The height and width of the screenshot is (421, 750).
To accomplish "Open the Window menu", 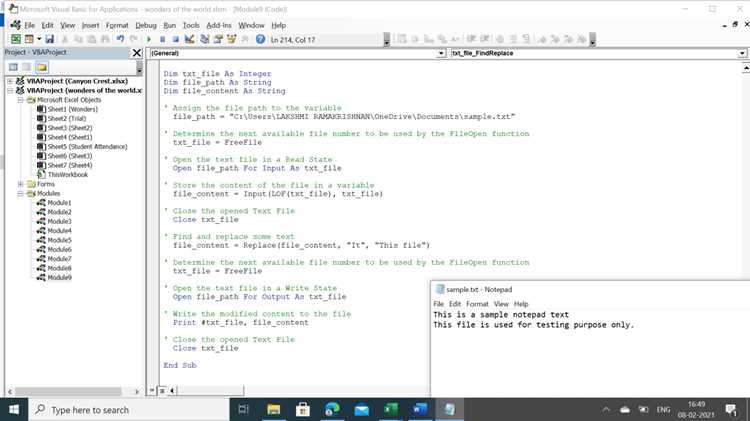I will tap(251, 25).
